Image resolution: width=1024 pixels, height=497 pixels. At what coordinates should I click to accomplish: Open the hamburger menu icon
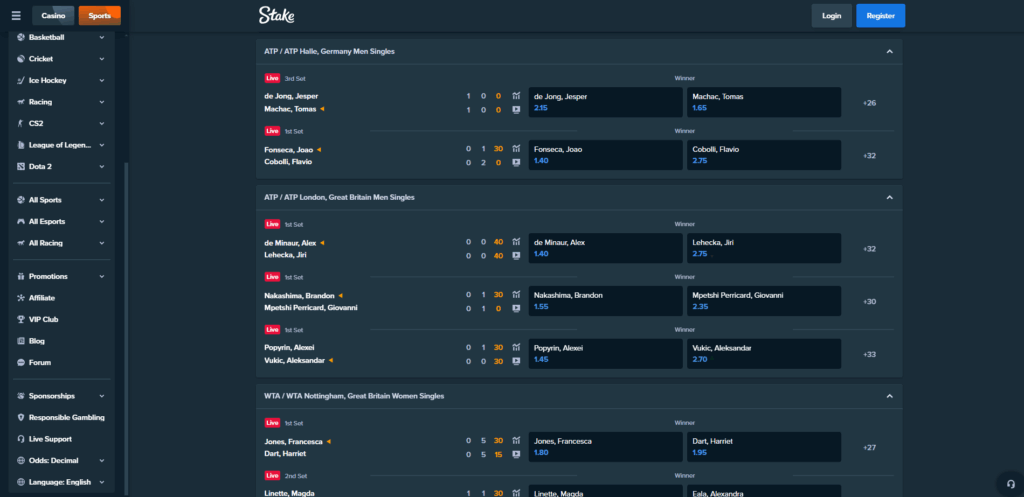pos(16,16)
